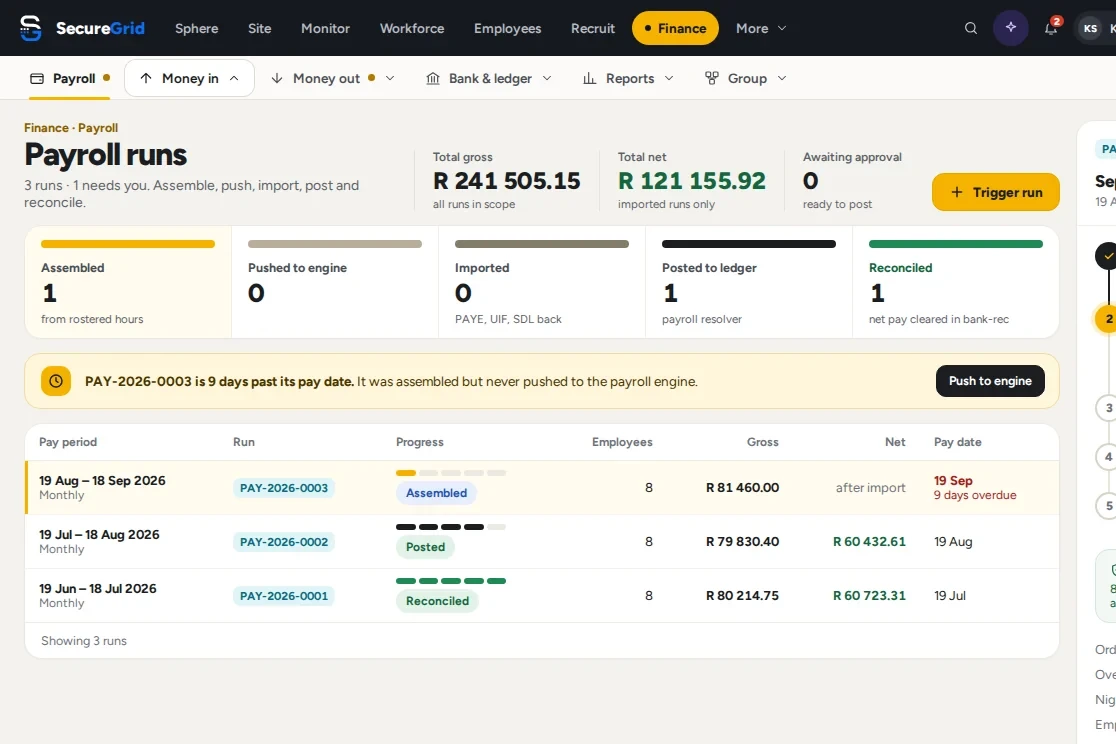Viewport: 1116px width, 744px height.
Task: Click the Push to engine button
Action: tap(990, 381)
